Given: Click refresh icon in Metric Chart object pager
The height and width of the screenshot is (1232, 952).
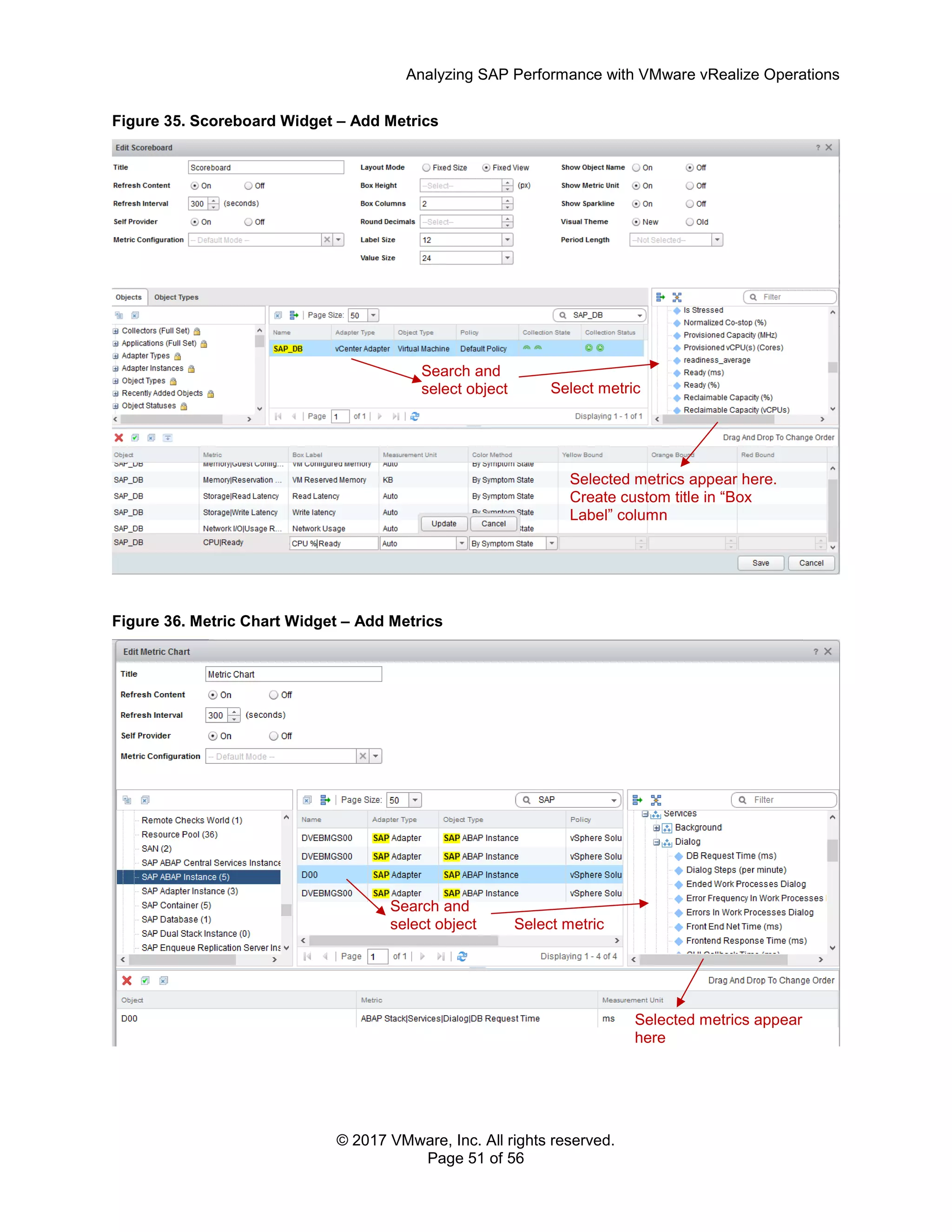Looking at the screenshot, I should (463, 957).
